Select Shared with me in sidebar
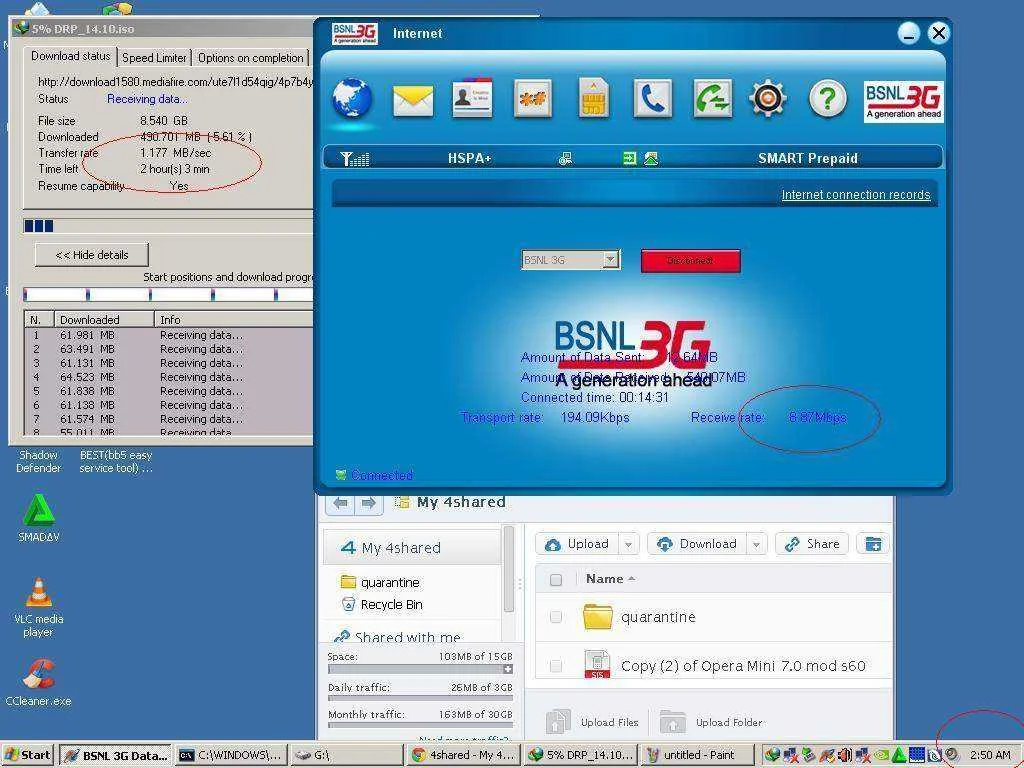The height and width of the screenshot is (768, 1024). [x=398, y=637]
